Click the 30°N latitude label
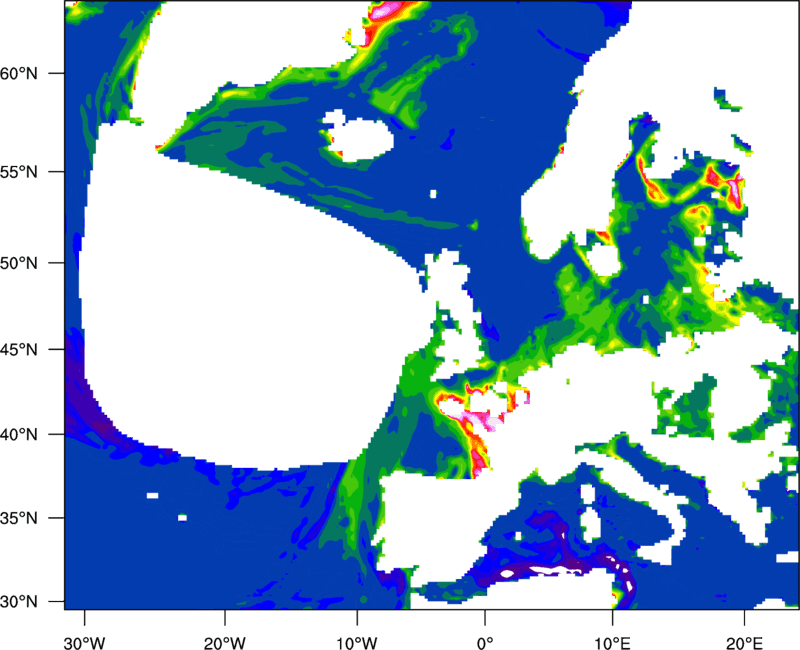800x650 pixels. point(19,602)
